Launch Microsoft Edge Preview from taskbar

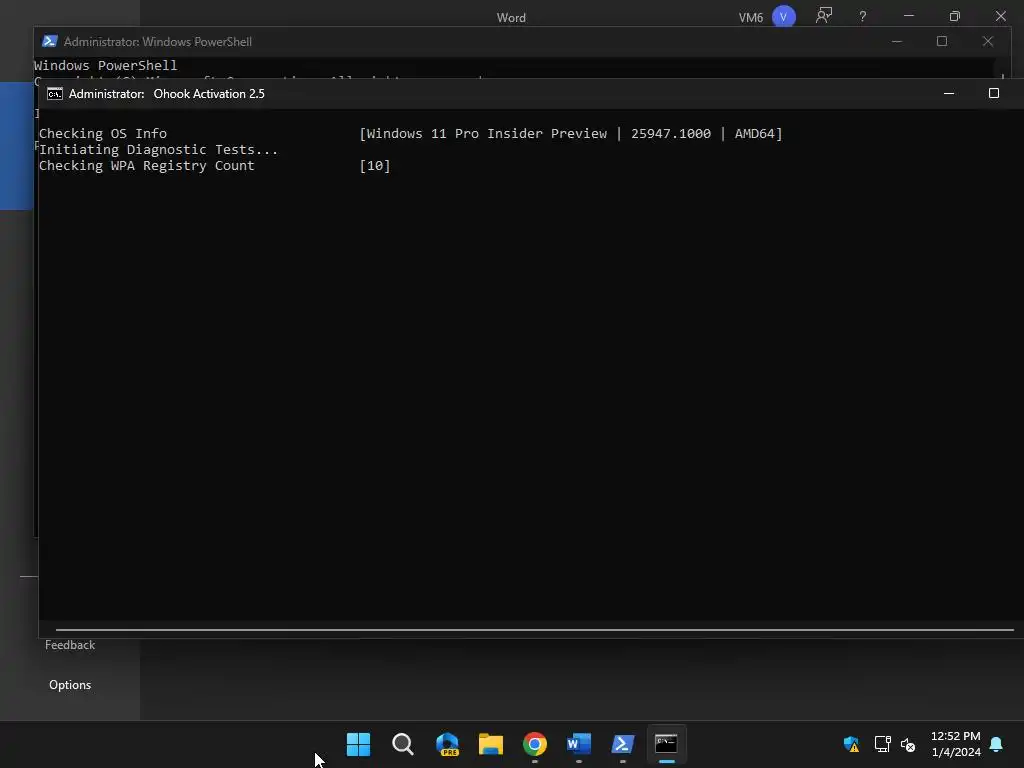(447, 744)
